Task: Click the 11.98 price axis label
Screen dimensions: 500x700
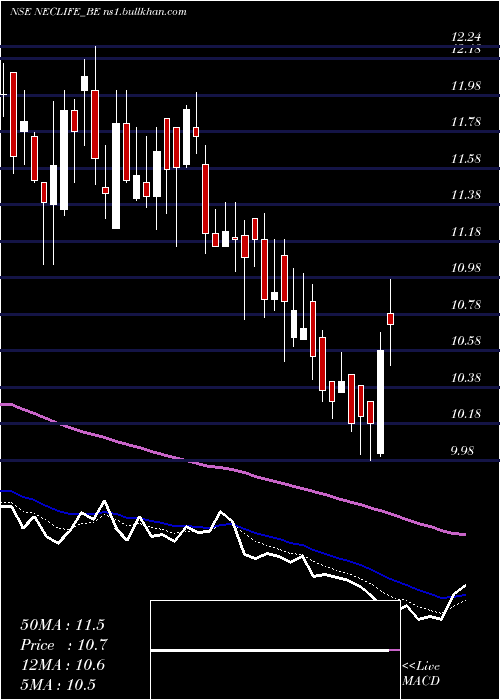Action: [x=466, y=86]
